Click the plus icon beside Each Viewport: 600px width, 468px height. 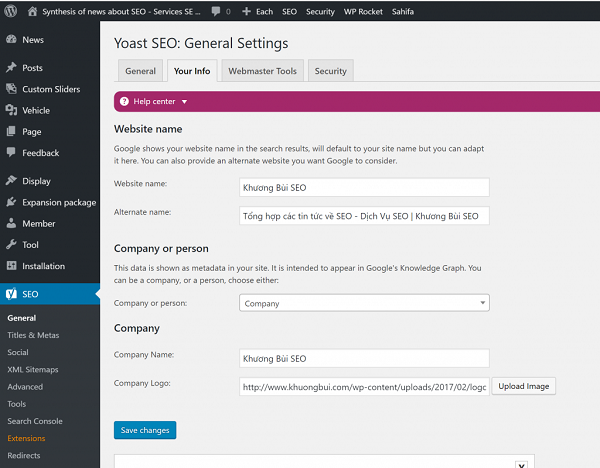[x=246, y=11]
